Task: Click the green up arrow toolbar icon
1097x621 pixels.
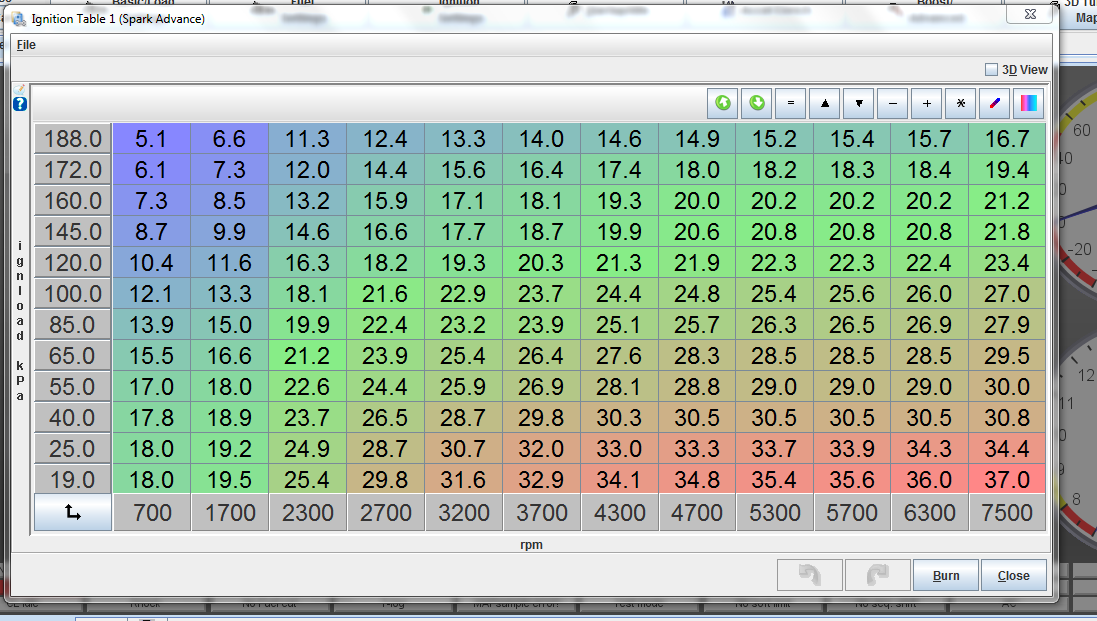Action: coord(722,103)
